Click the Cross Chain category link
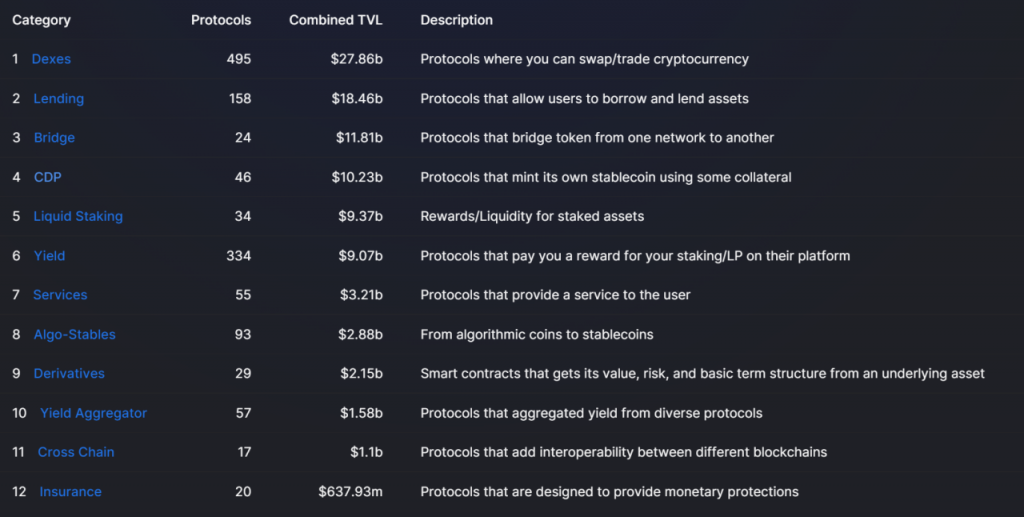This screenshot has height=517, width=1024. point(76,452)
